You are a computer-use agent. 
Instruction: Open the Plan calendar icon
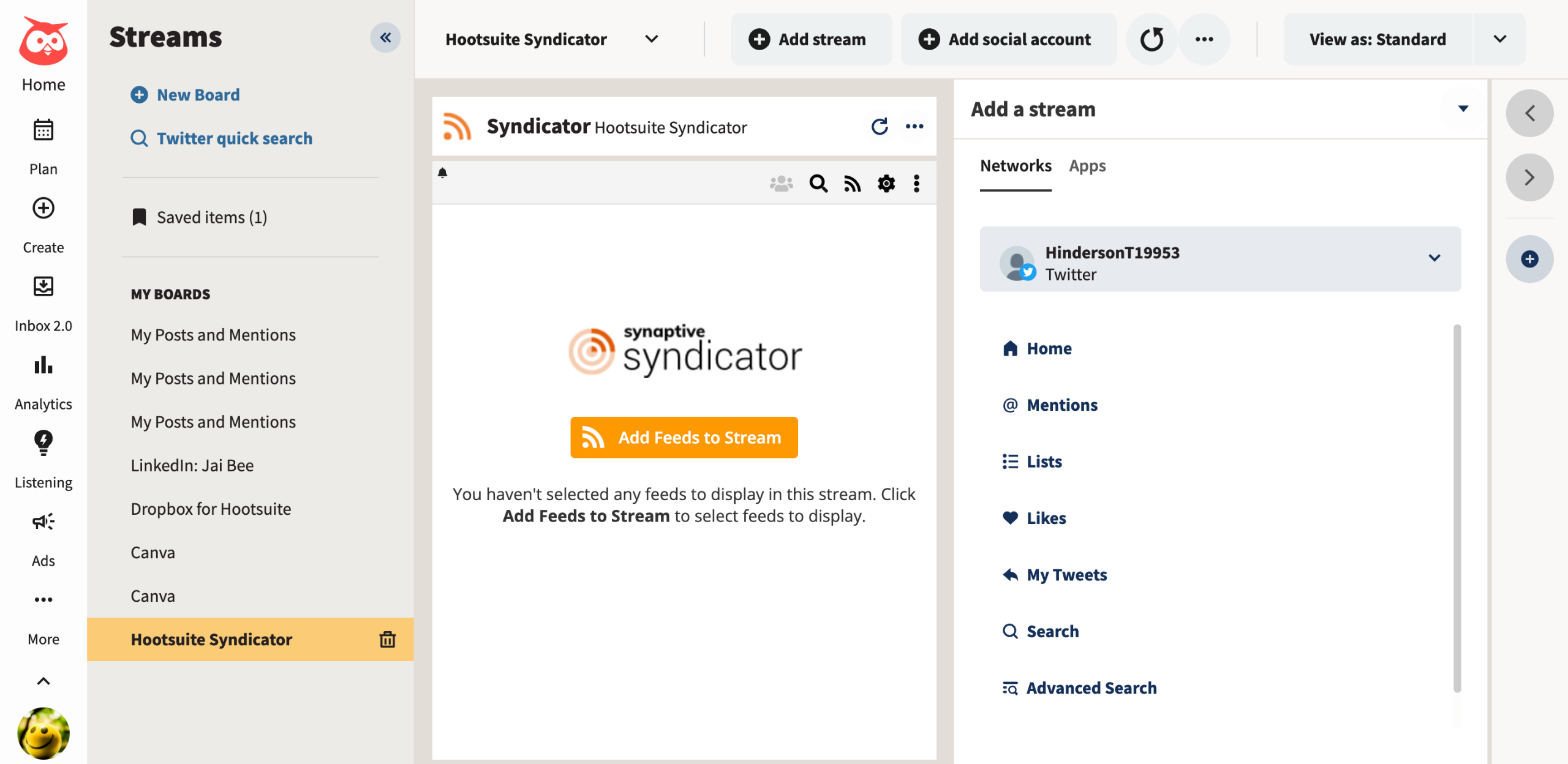43,130
